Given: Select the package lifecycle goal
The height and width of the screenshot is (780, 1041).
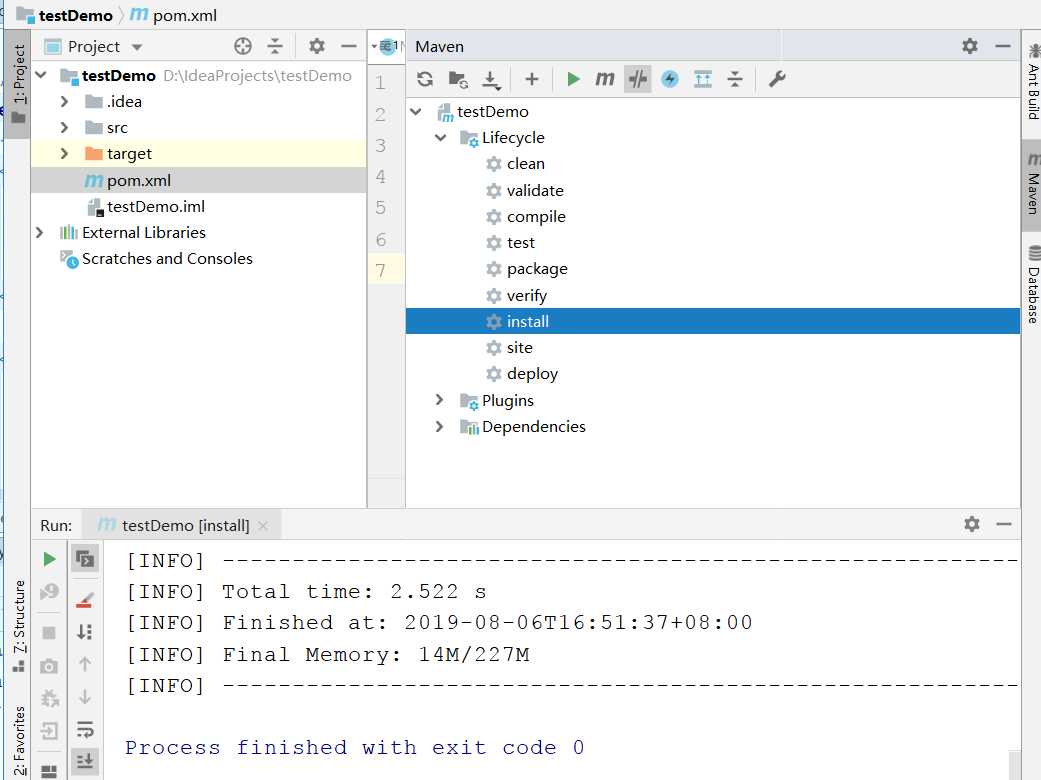Looking at the screenshot, I should click(x=526, y=269).
